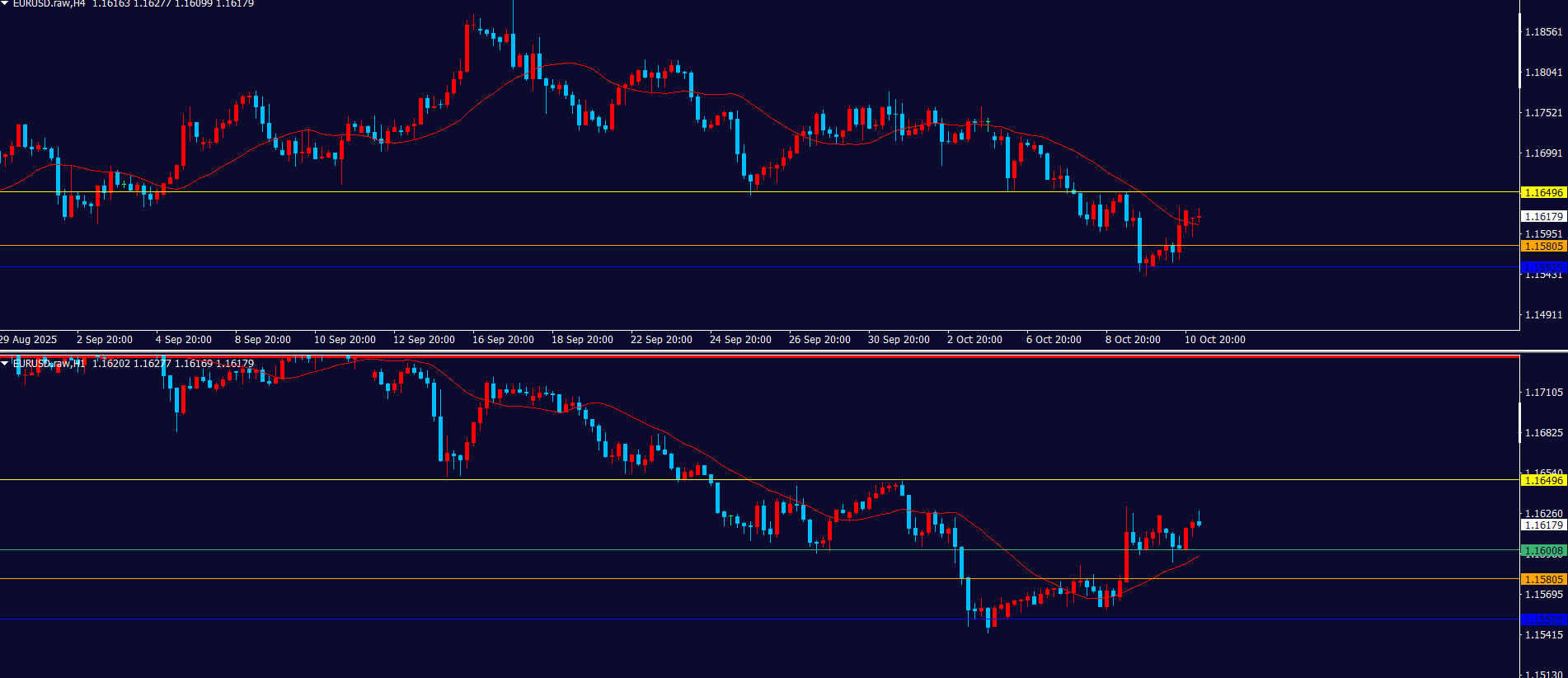Click the orange 1.15805 price tag, H1 chart
This screenshot has width=1568, height=678.
tap(1542, 579)
